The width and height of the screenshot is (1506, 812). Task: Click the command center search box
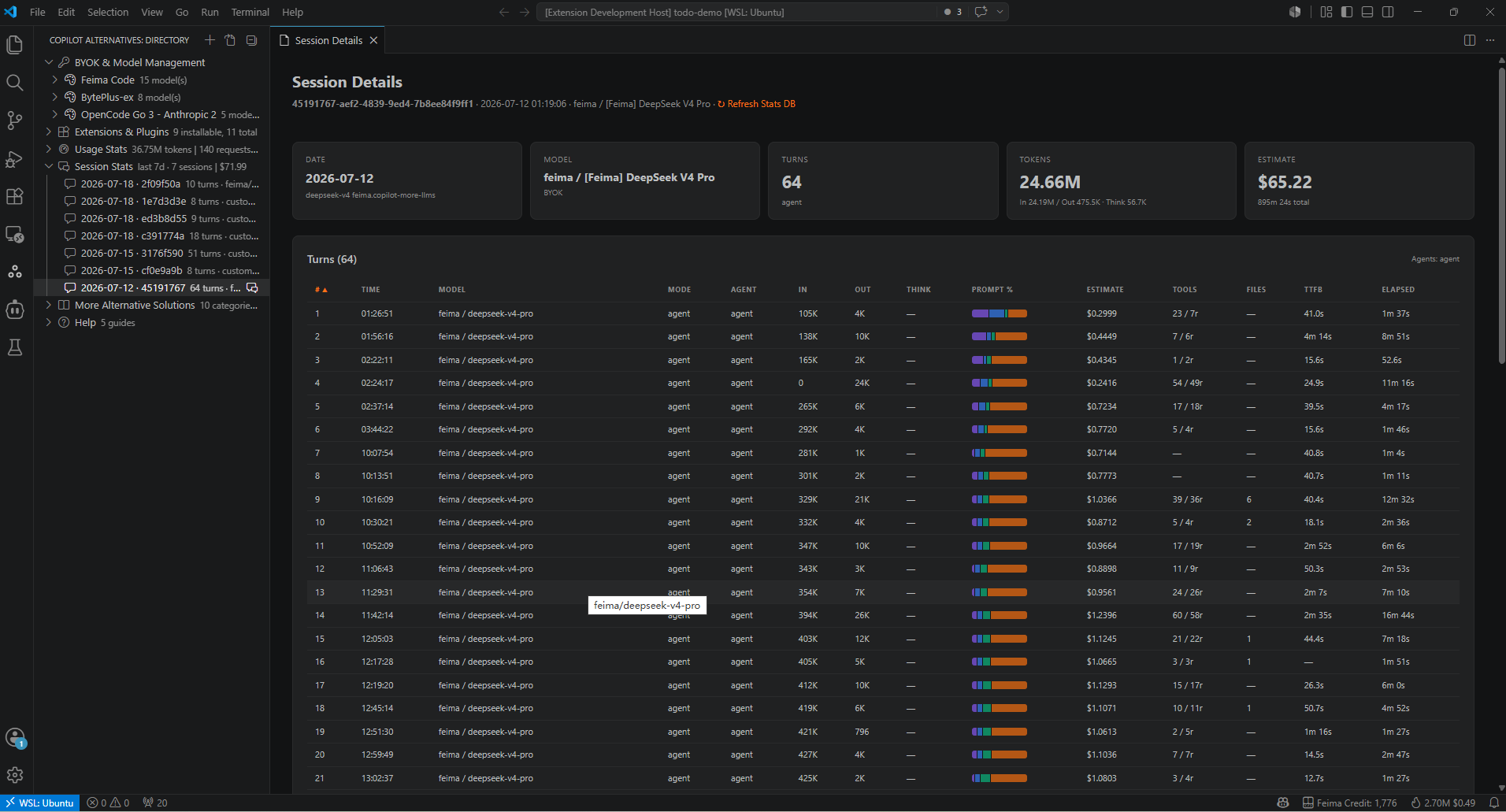point(736,12)
